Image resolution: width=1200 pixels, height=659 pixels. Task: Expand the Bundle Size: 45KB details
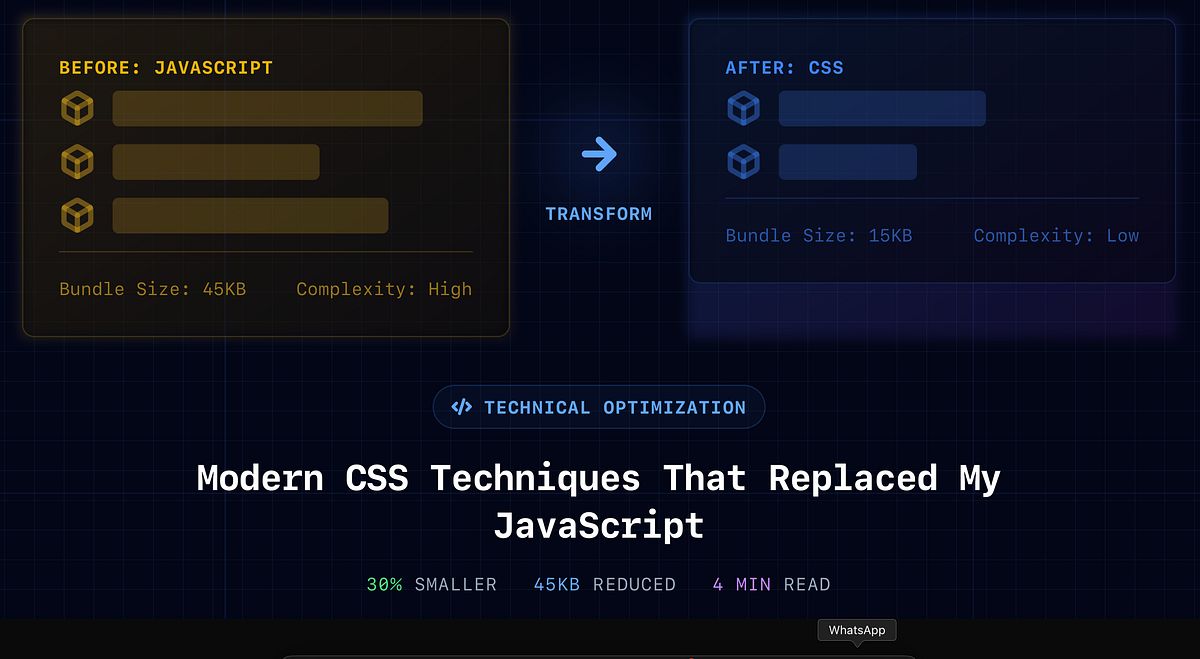tap(152, 289)
